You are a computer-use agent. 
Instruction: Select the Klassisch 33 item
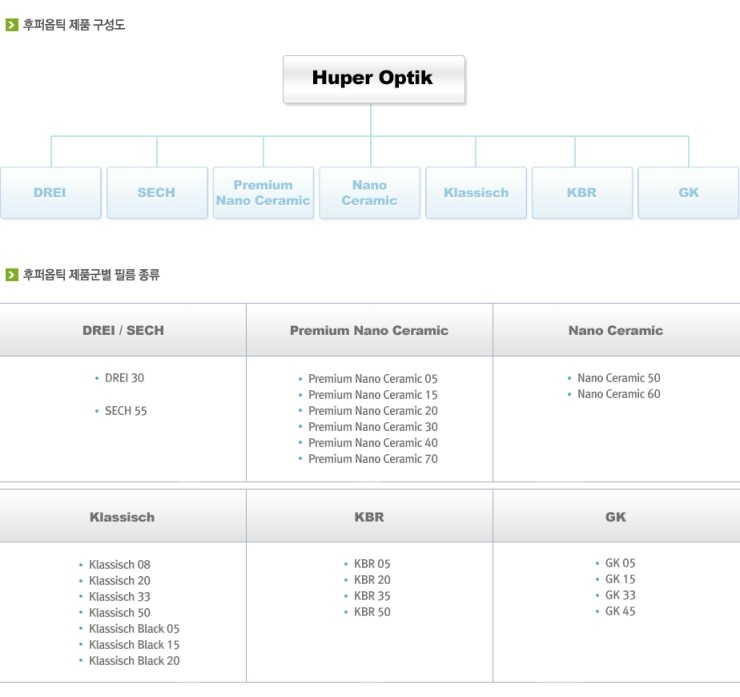tap(119, 597)
